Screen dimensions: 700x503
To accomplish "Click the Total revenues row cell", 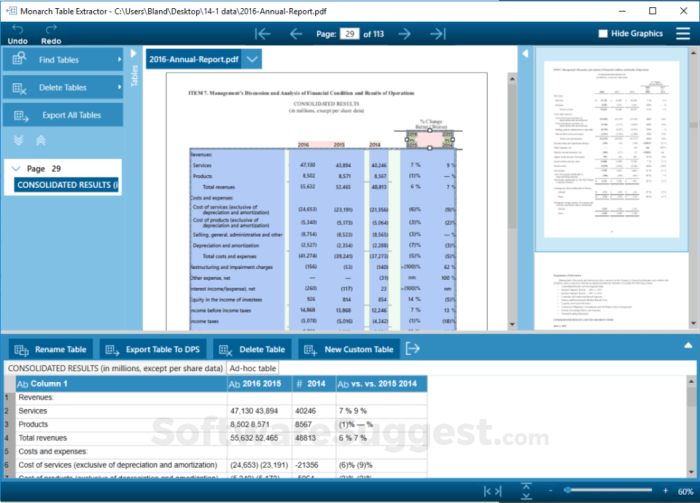I will pos(121,438).
